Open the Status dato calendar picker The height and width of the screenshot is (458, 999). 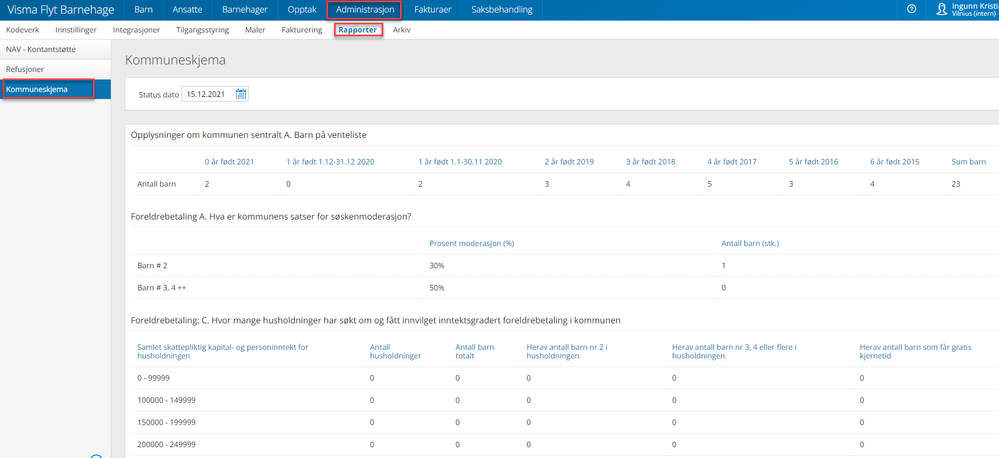[241, 94]
